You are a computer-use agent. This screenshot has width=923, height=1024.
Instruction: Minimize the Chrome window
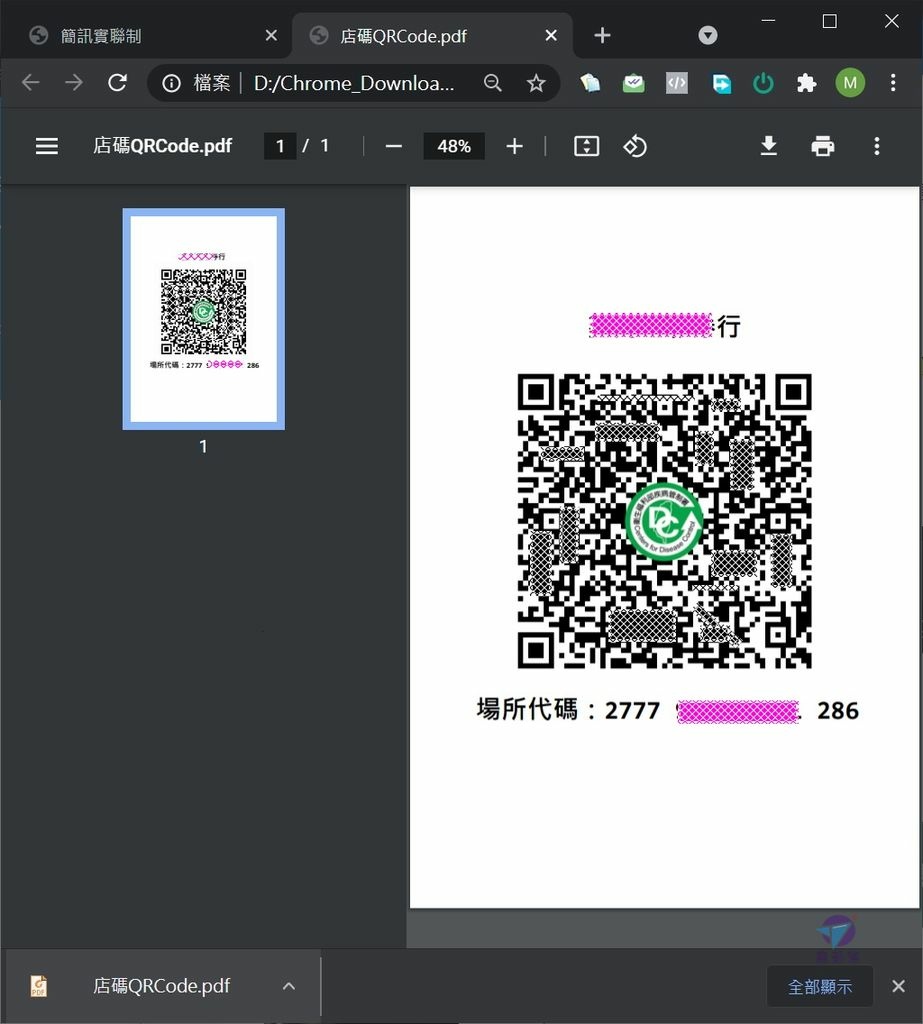pyautogui.click(x=768, y=21)
